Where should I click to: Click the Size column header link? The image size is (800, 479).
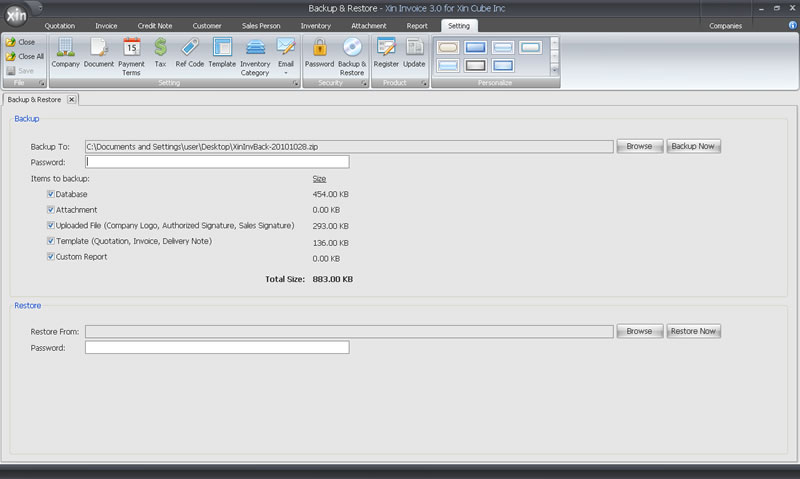(319, 179)
